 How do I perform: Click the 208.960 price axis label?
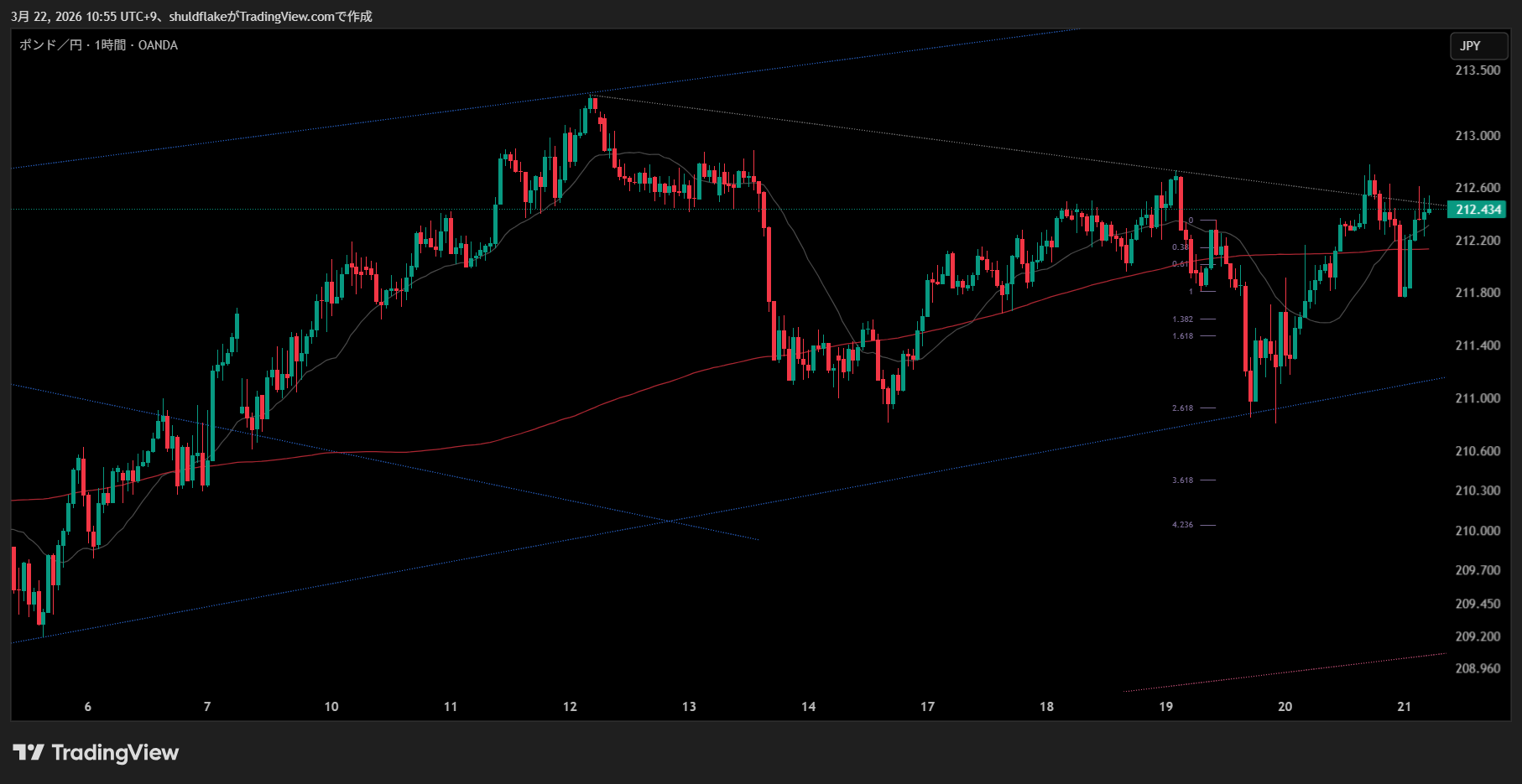click(x=1478, y=668)
